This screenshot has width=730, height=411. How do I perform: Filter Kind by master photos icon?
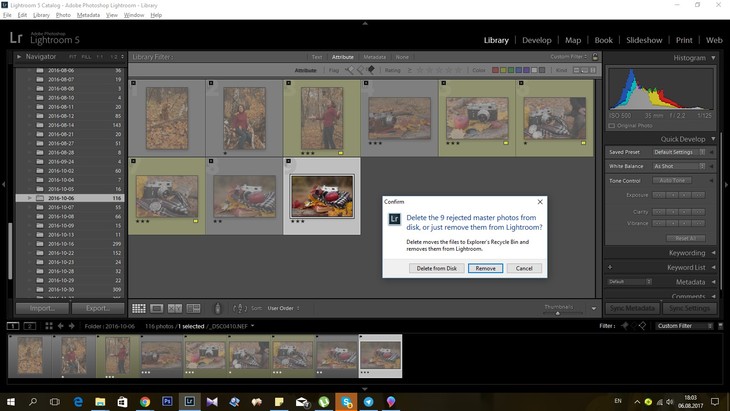(576, 70)
